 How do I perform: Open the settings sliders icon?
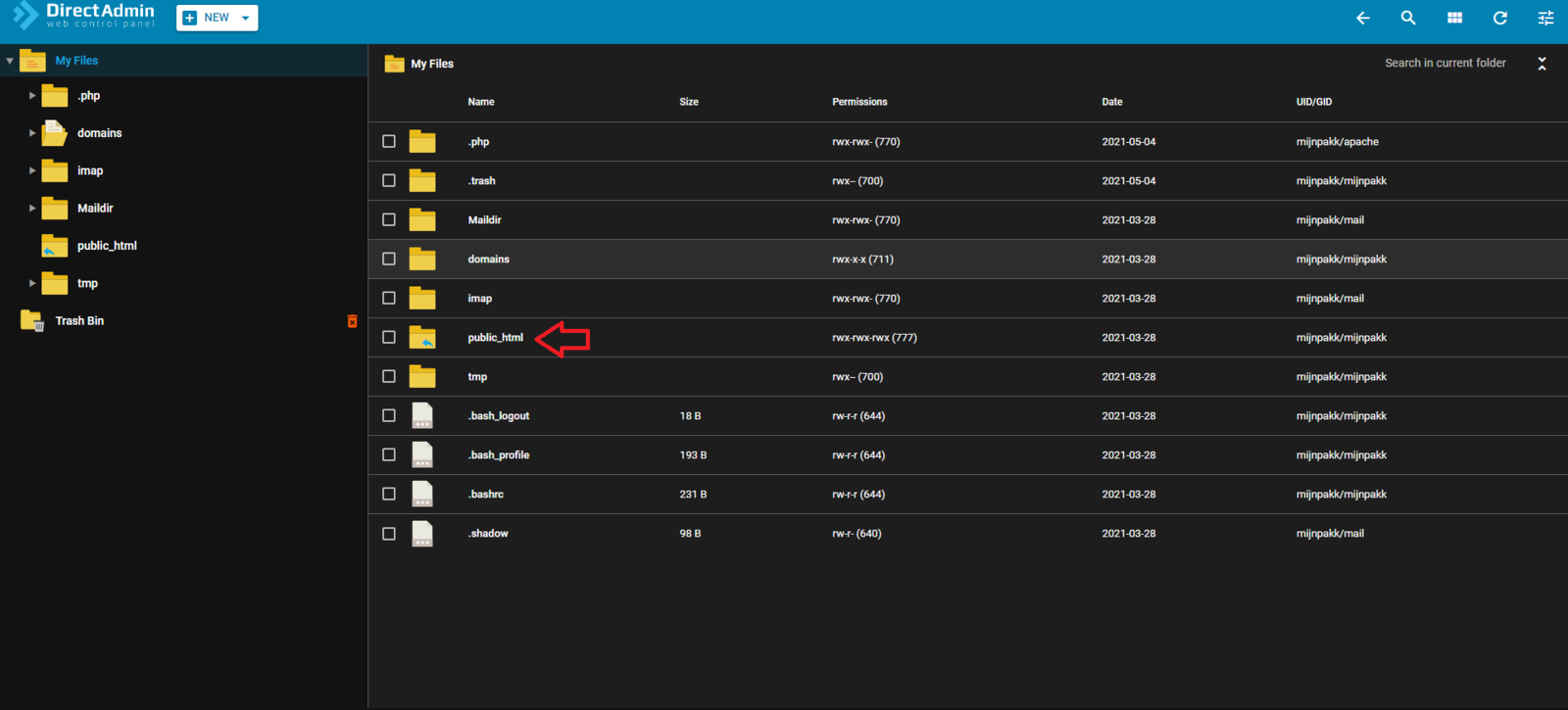coord(1545,18)
